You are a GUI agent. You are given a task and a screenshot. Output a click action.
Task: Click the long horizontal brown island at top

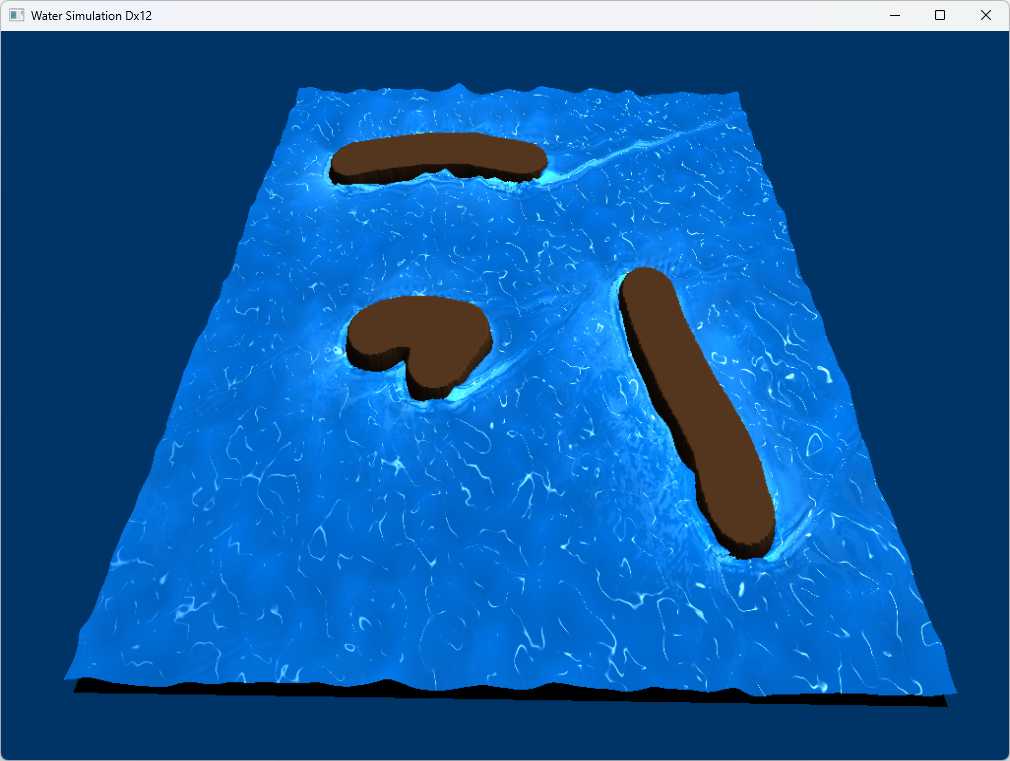click(x=438, y=159)
